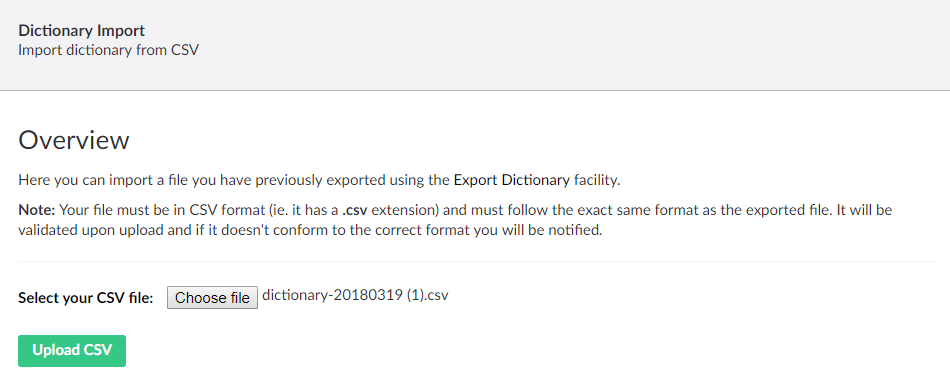This screenshot has height=380, width=950.
Task: Click the 'Select your CSV file:' label
Action: [x=86, y=298]
